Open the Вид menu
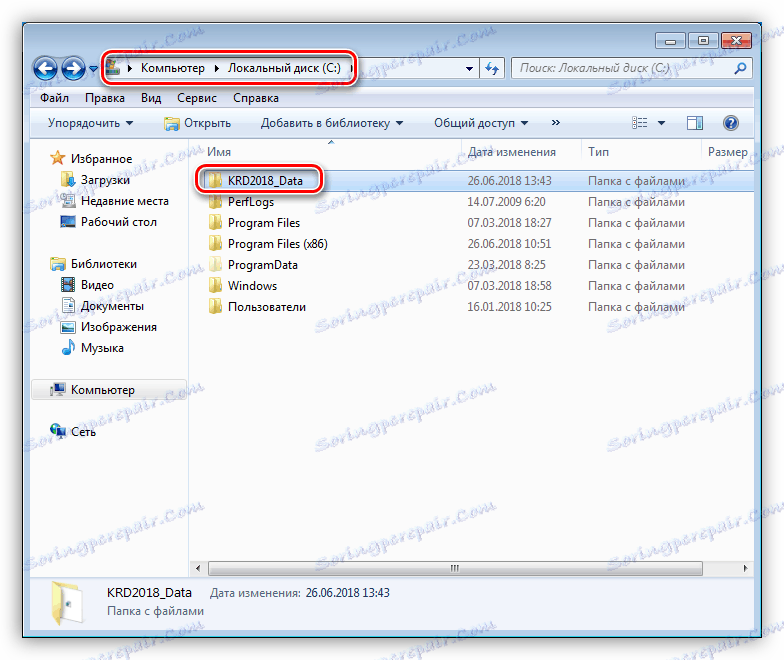 151,98
